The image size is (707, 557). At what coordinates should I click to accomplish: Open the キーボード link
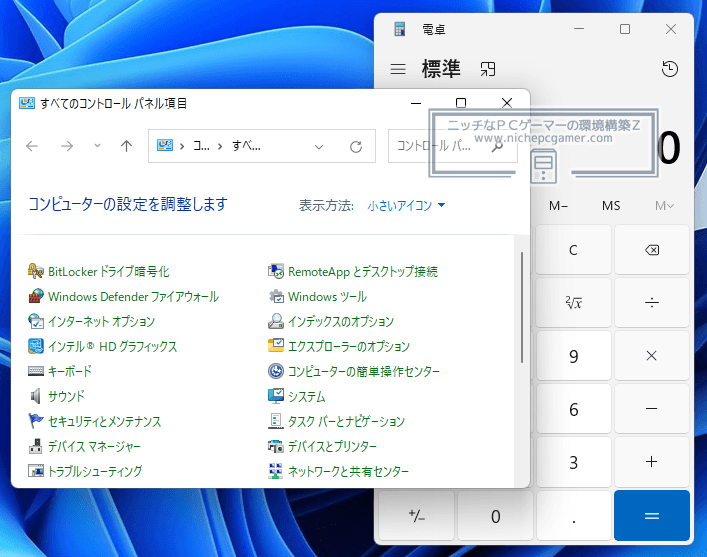70,371
